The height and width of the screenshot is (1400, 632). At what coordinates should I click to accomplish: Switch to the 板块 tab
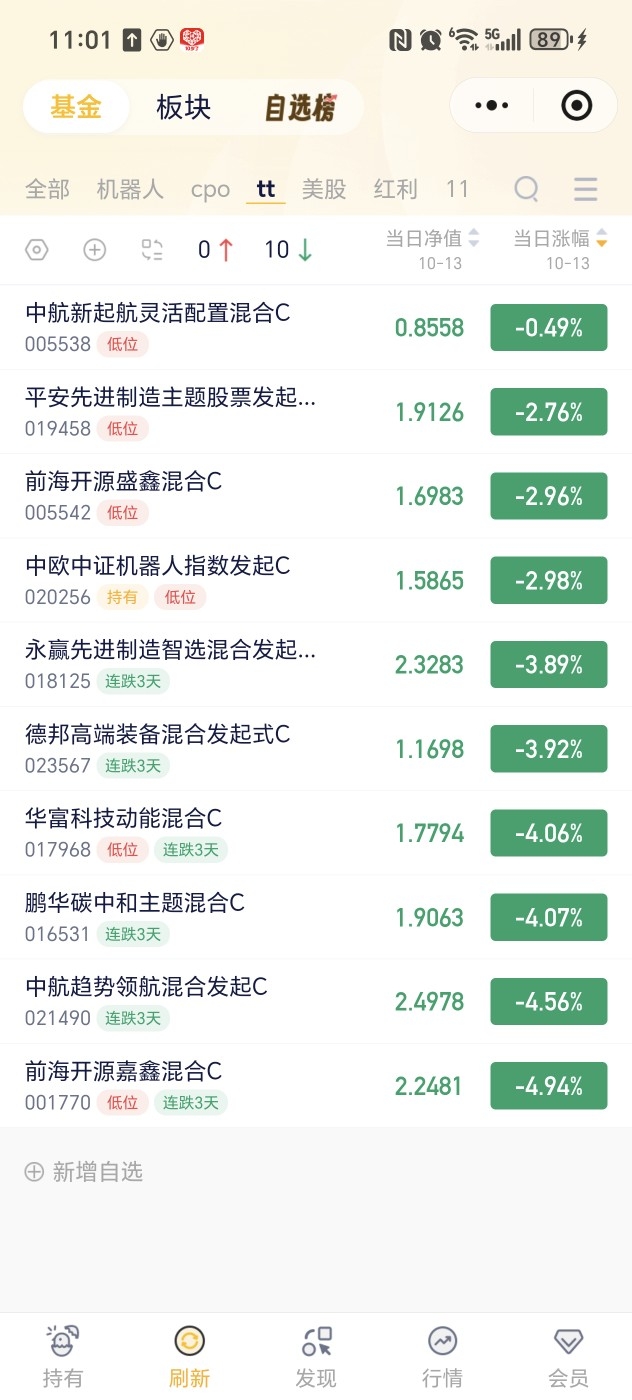[184, 108]
